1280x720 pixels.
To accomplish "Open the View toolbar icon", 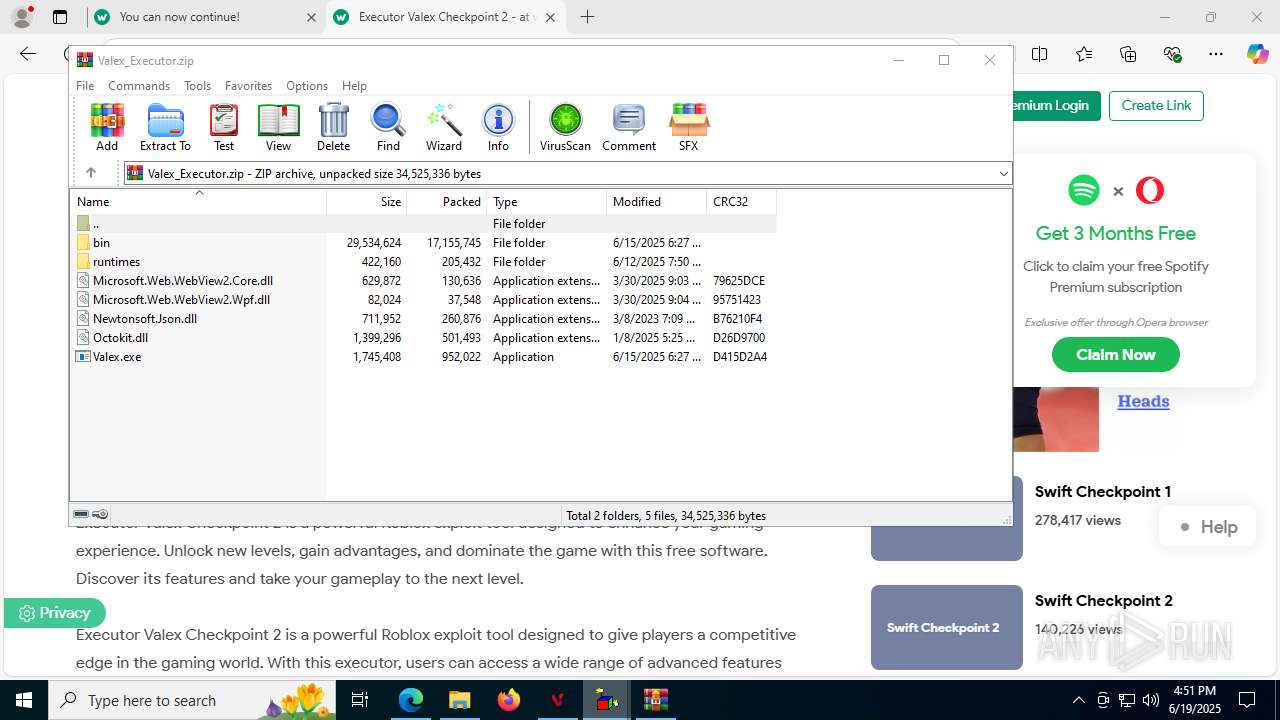I will 278,127.
